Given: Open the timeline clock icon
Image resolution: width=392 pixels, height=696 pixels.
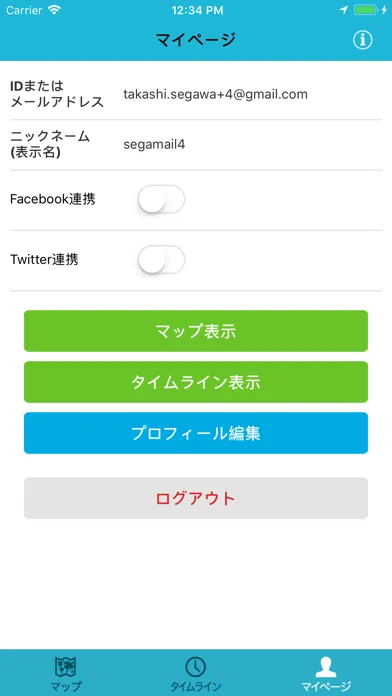Looking at the screenshot, I should [196, 667].
